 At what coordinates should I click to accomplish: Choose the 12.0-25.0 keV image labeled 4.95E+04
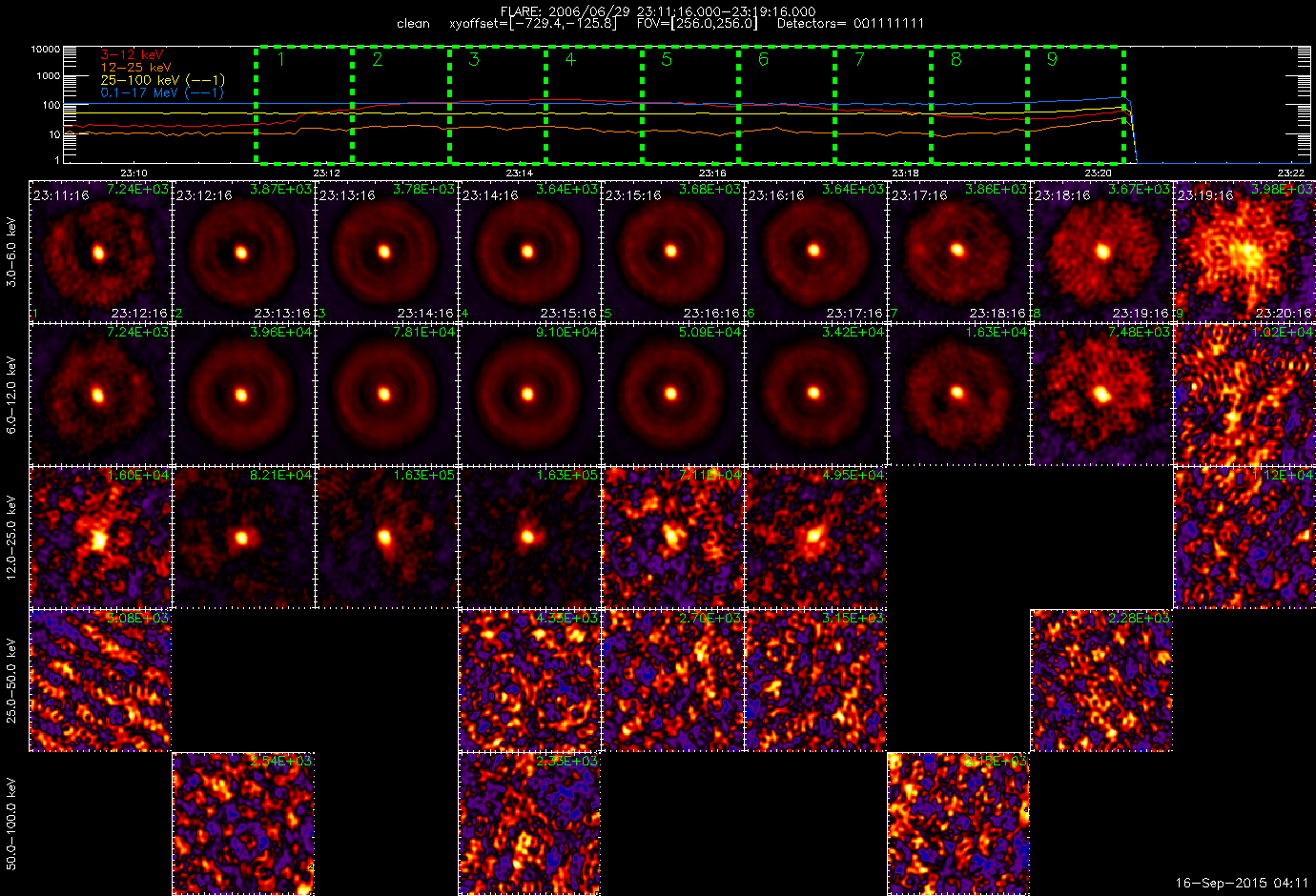click(x=816, y=538)
